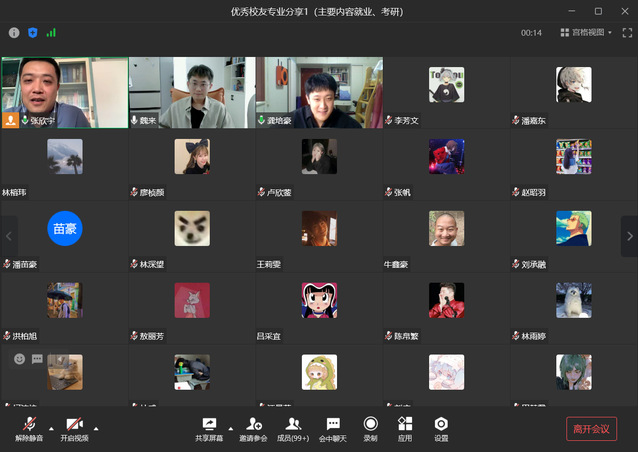The width and height of the screenshot is (638, 452).
Task: Click Share Screen (共享屏幕)
Action: (209, 427)
